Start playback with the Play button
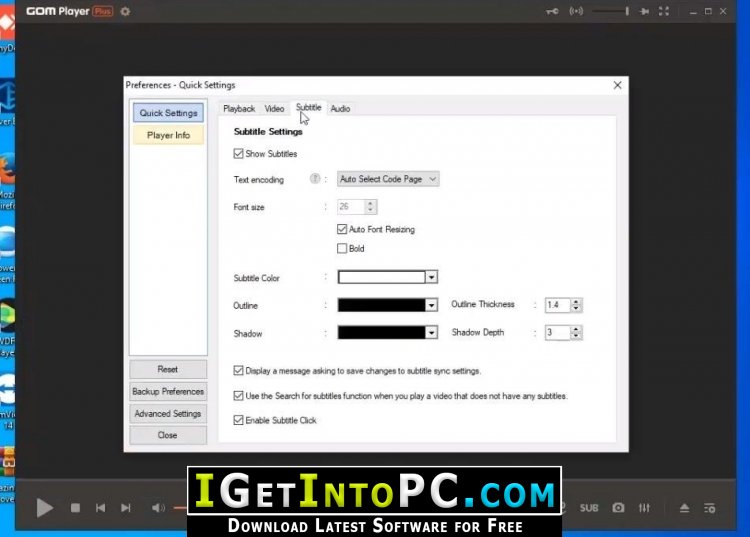This screenshot has width=750, height=537. 44,507
